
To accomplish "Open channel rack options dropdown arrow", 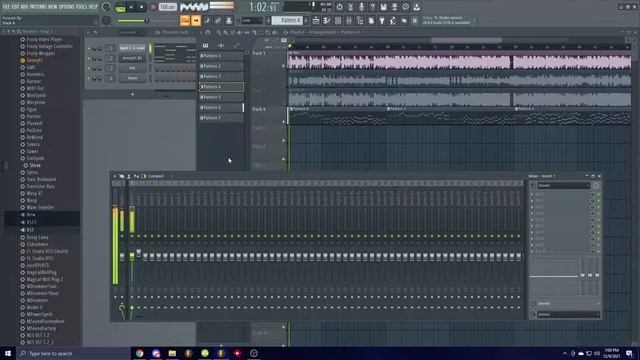I will point(88,32).
